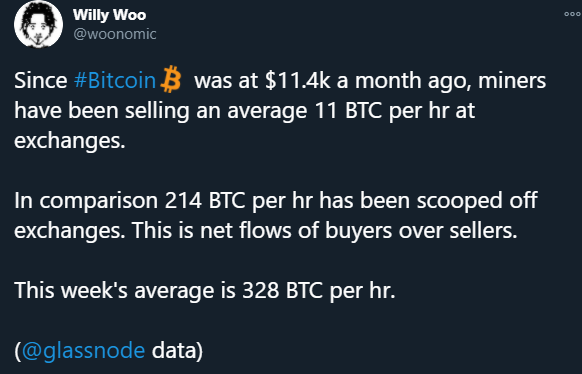Open the @glassnode mention
Image resolution: width=582 pixels, height=374 pixels.
[83, 350]
